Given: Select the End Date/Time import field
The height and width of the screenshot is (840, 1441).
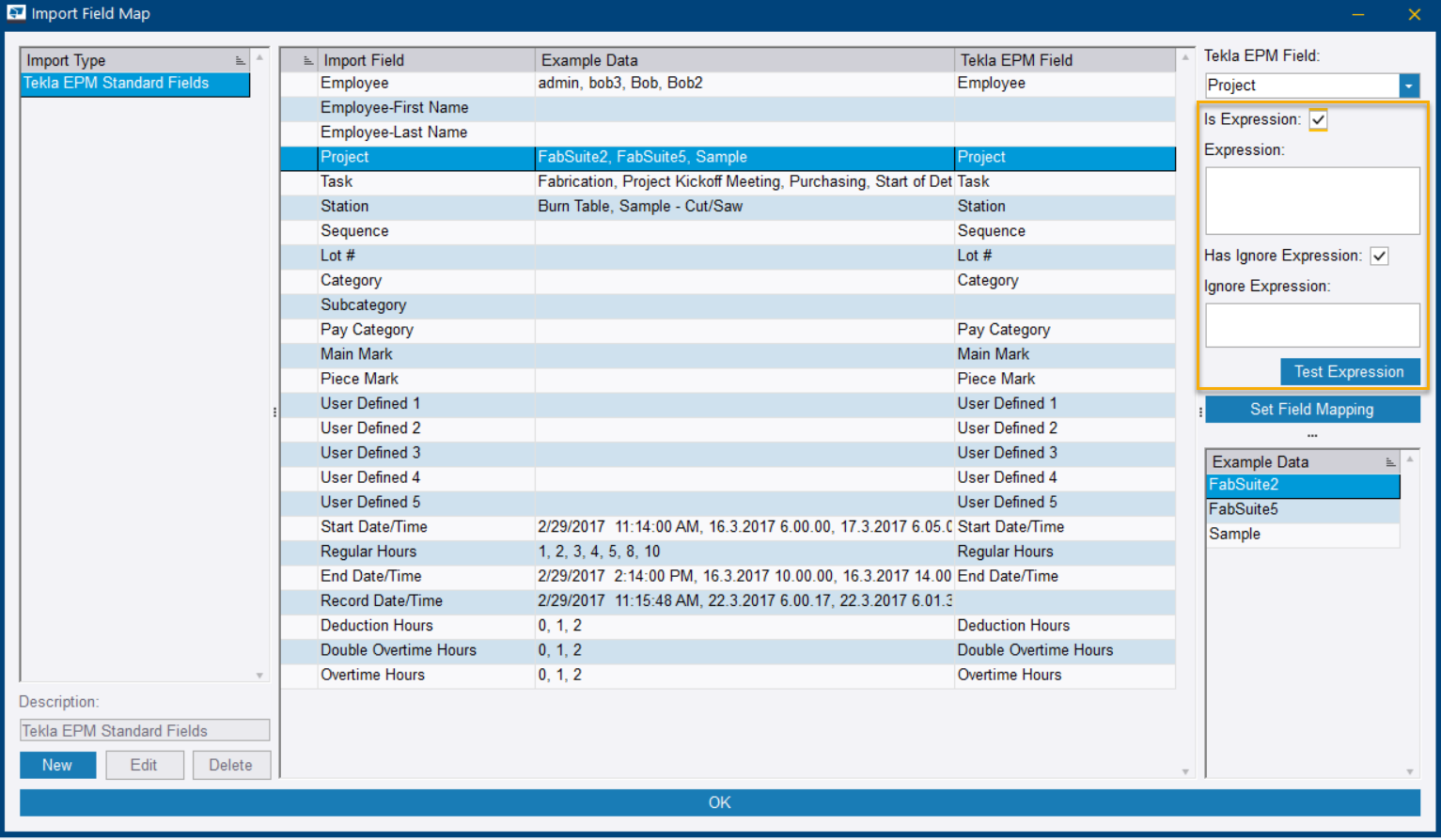Looking at the screenshot, I should [728, 576].
